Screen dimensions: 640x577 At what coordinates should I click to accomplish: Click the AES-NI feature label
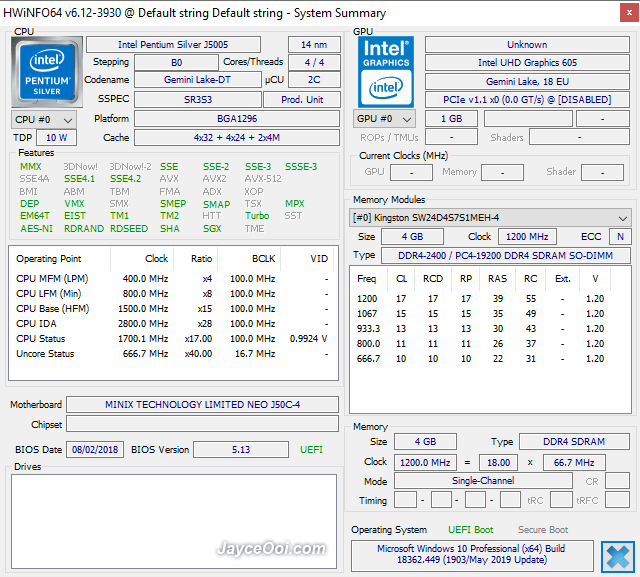[36, 229]
